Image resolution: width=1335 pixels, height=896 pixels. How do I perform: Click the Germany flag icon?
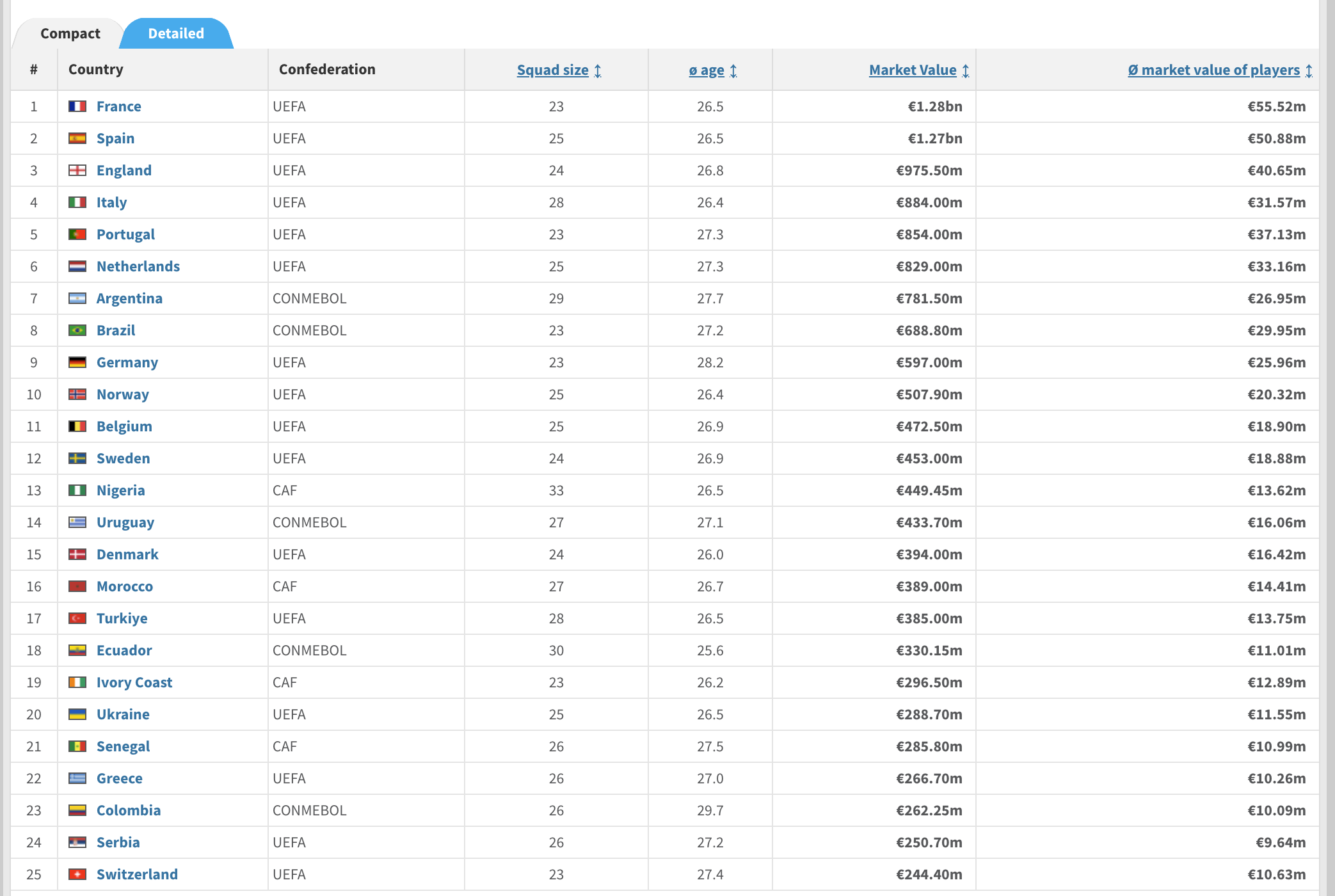[77, 362]
